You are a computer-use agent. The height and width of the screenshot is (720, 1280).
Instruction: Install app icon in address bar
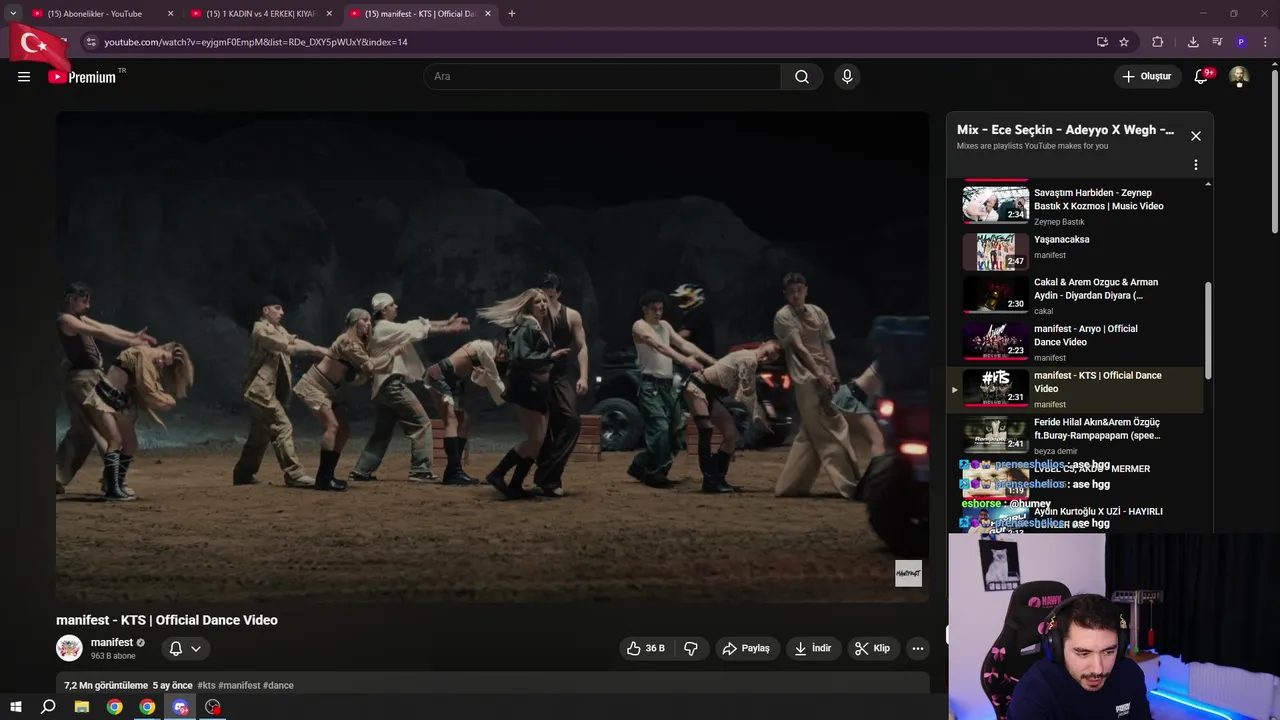click(1102, 42)
